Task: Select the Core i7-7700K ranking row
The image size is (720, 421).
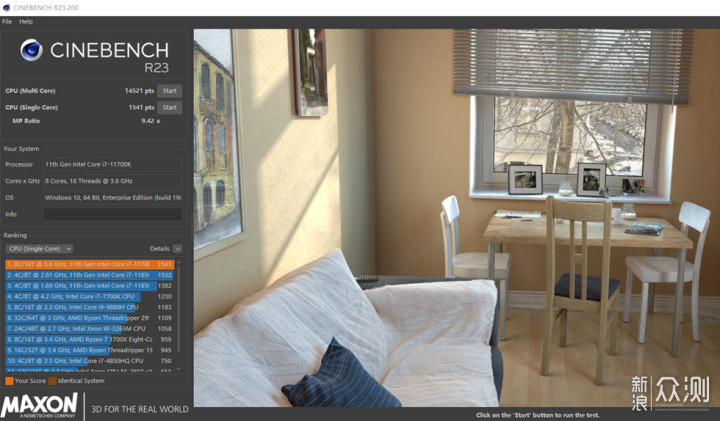Action: point(90,297)
